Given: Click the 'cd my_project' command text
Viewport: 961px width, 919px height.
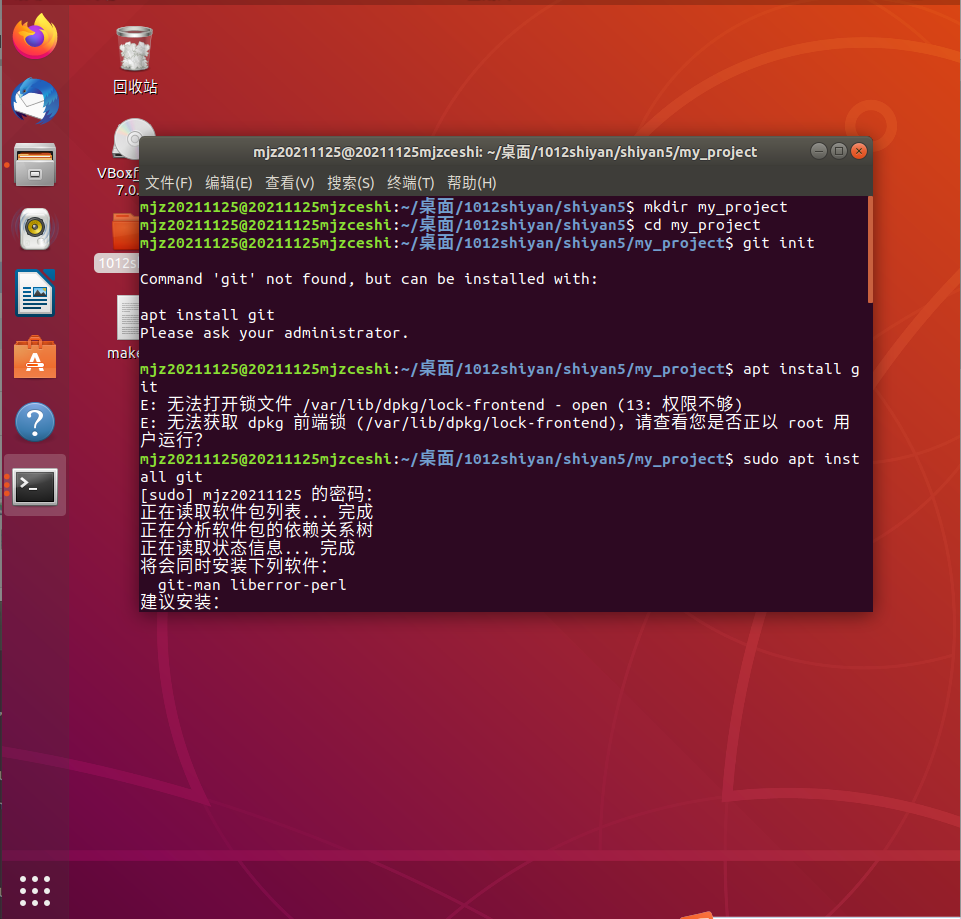Looking at the screenshot, I should click(x=702, y=225).
